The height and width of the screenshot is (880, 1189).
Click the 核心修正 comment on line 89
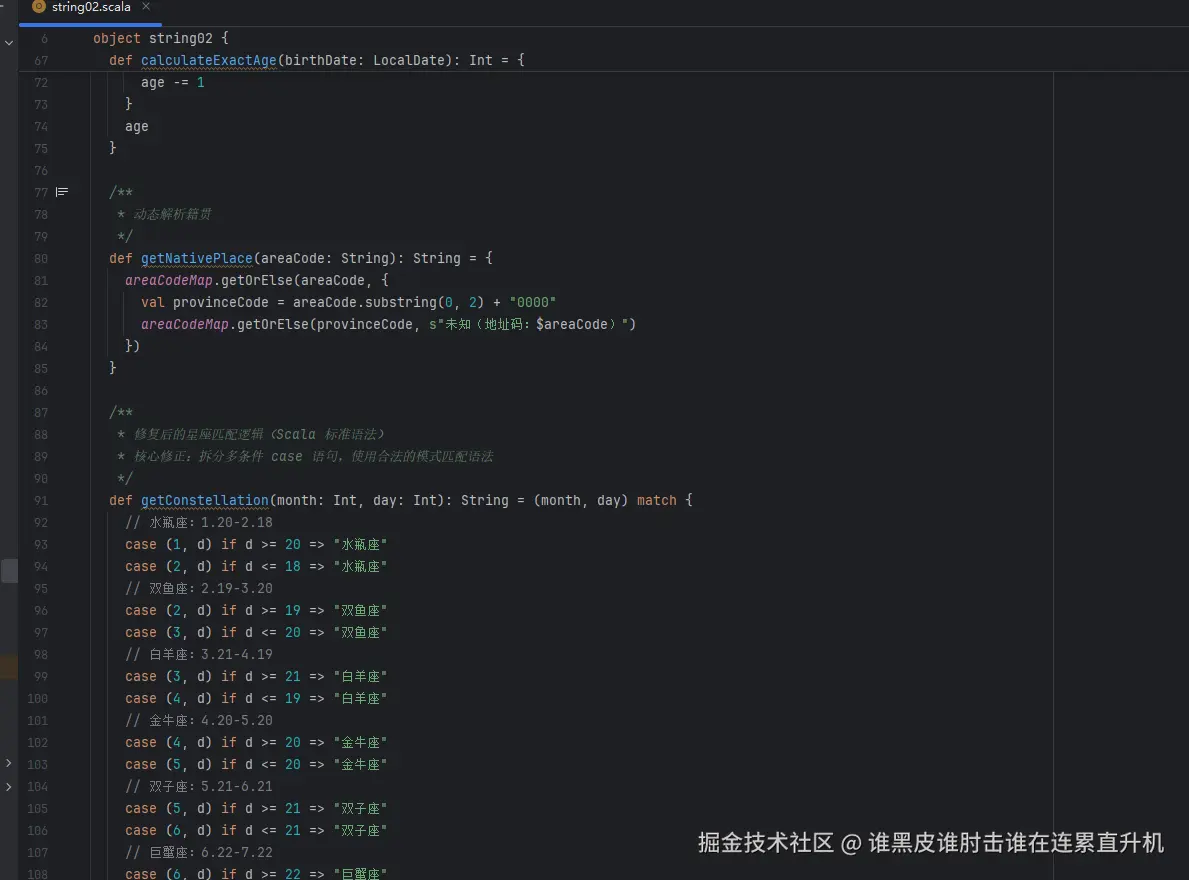(x=313, y=456)
